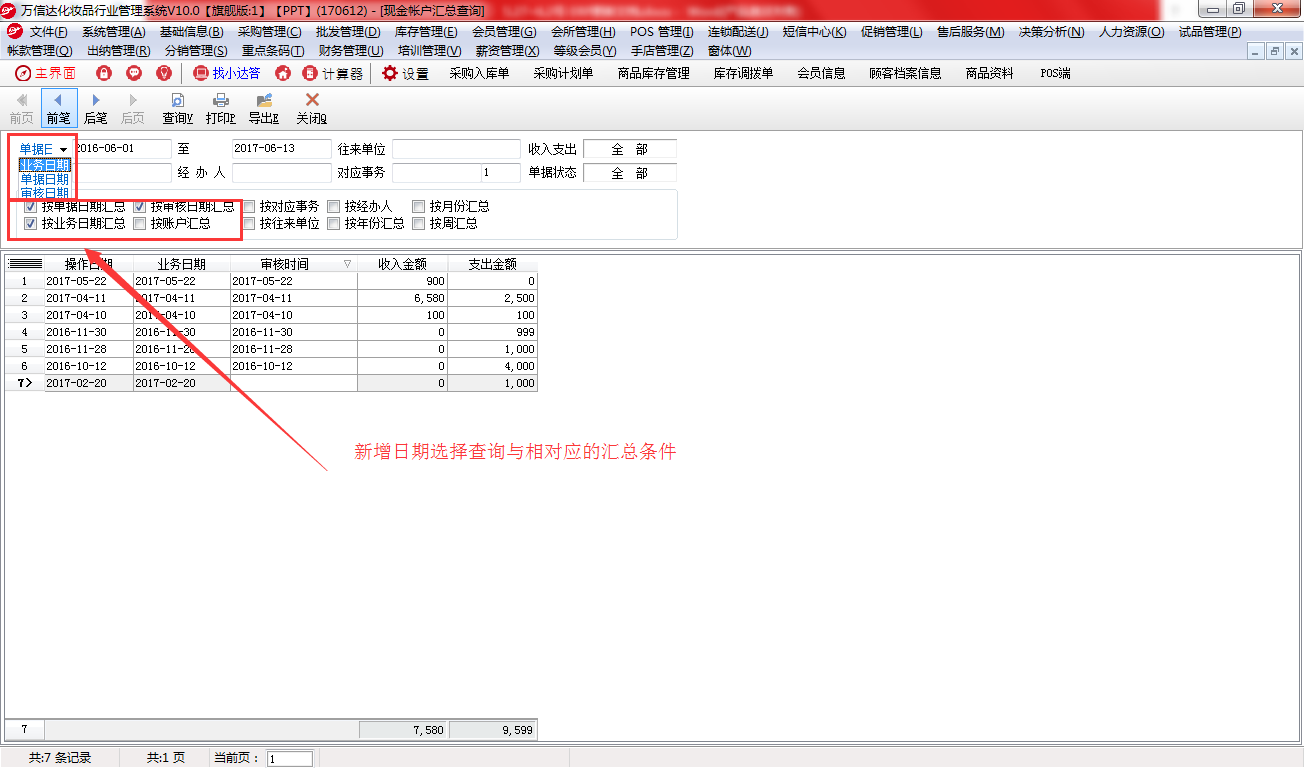Open 库存调拨单 shortcut
Screen dimensions: 1304x768
743,73
